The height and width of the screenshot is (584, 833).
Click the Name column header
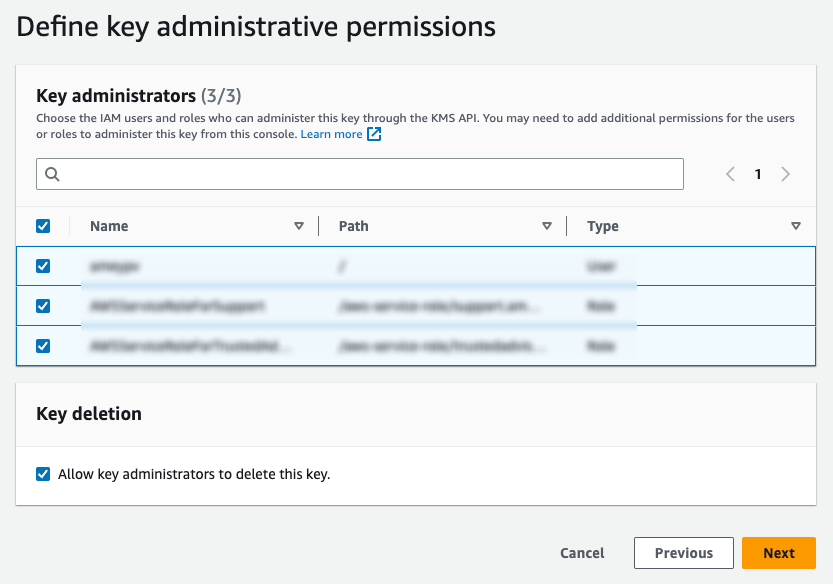(109, 226)
